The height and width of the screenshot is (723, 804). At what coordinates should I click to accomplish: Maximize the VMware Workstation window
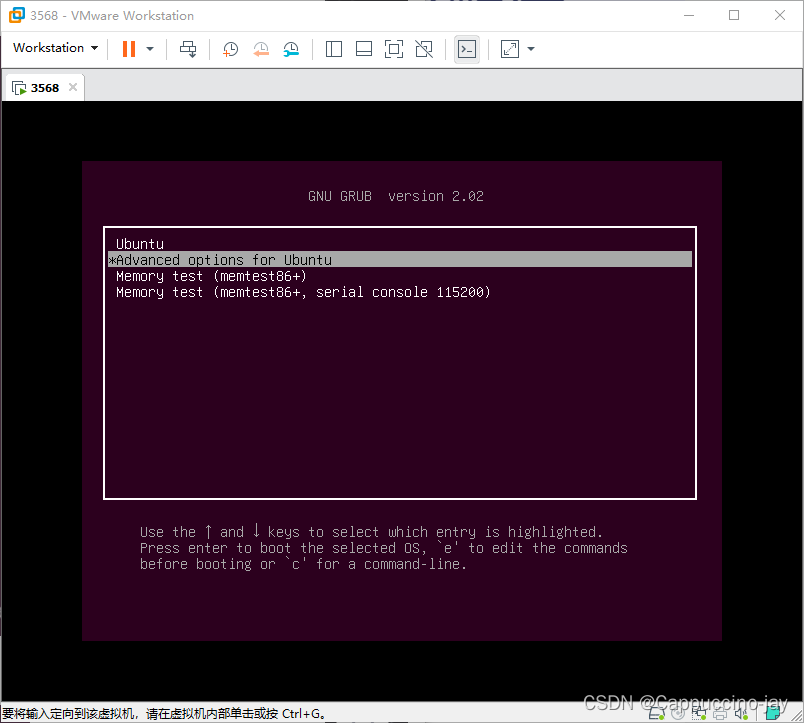pos(734,15)
